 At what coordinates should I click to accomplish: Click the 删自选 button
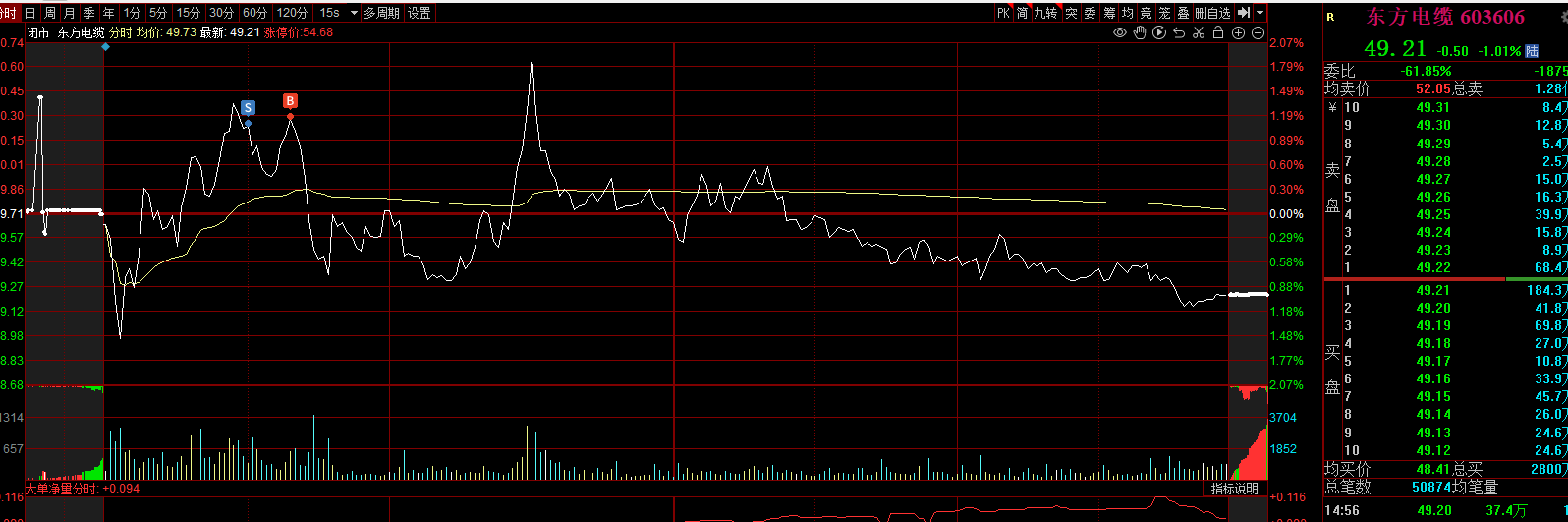tap(1212, 13)
